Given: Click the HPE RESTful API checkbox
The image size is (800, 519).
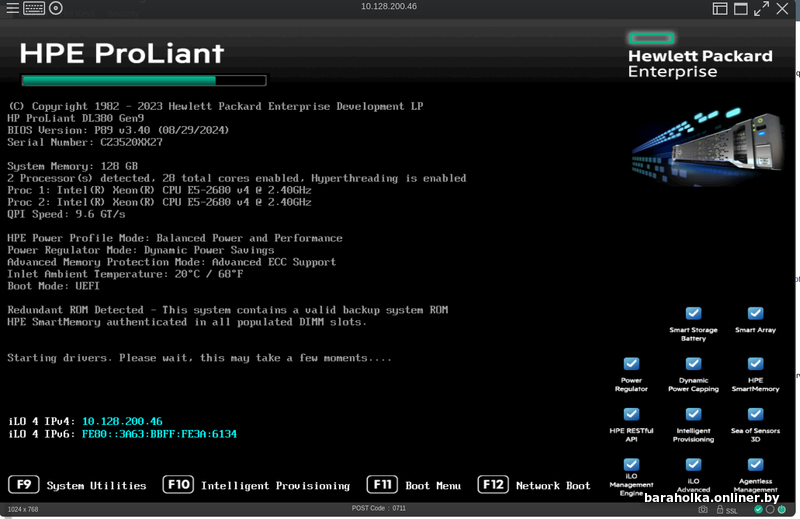Looking at the screenshot, I should [631, 414].
